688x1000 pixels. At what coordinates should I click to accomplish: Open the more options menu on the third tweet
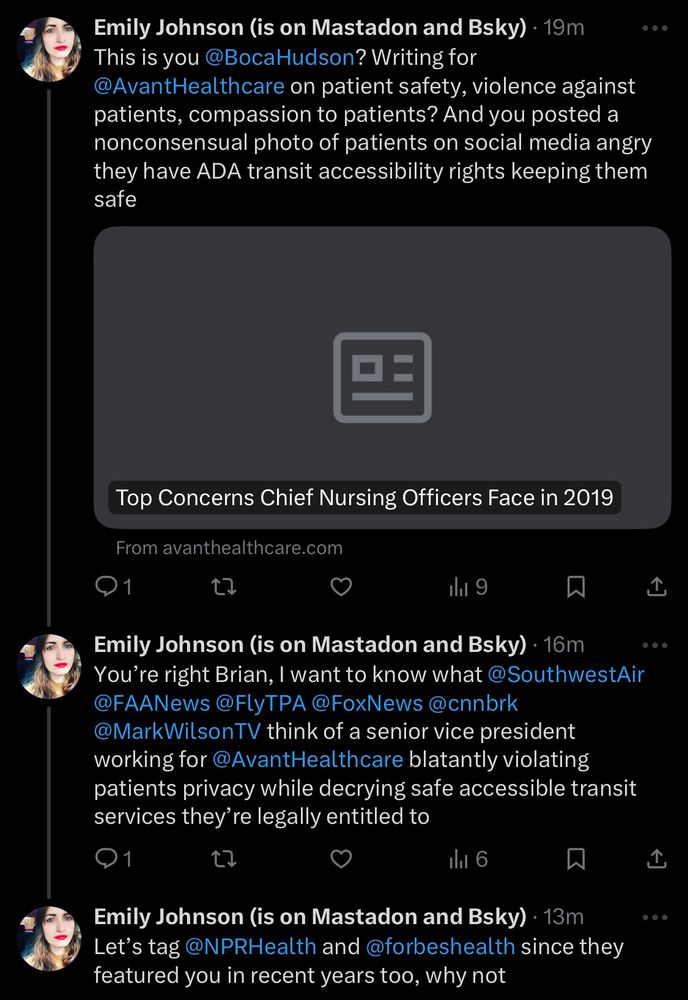click(657, 917)
